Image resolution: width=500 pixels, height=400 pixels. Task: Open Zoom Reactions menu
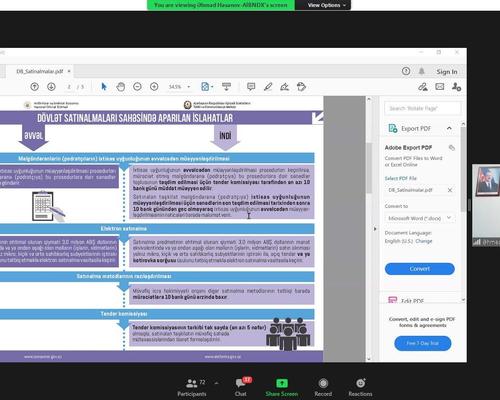coord(360,387)
